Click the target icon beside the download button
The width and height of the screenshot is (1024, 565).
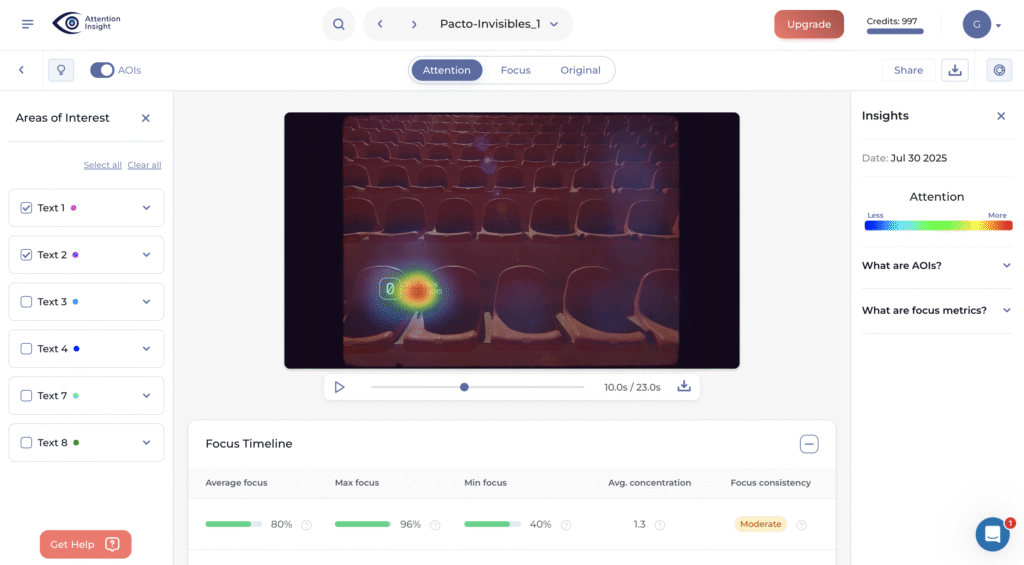998,70
